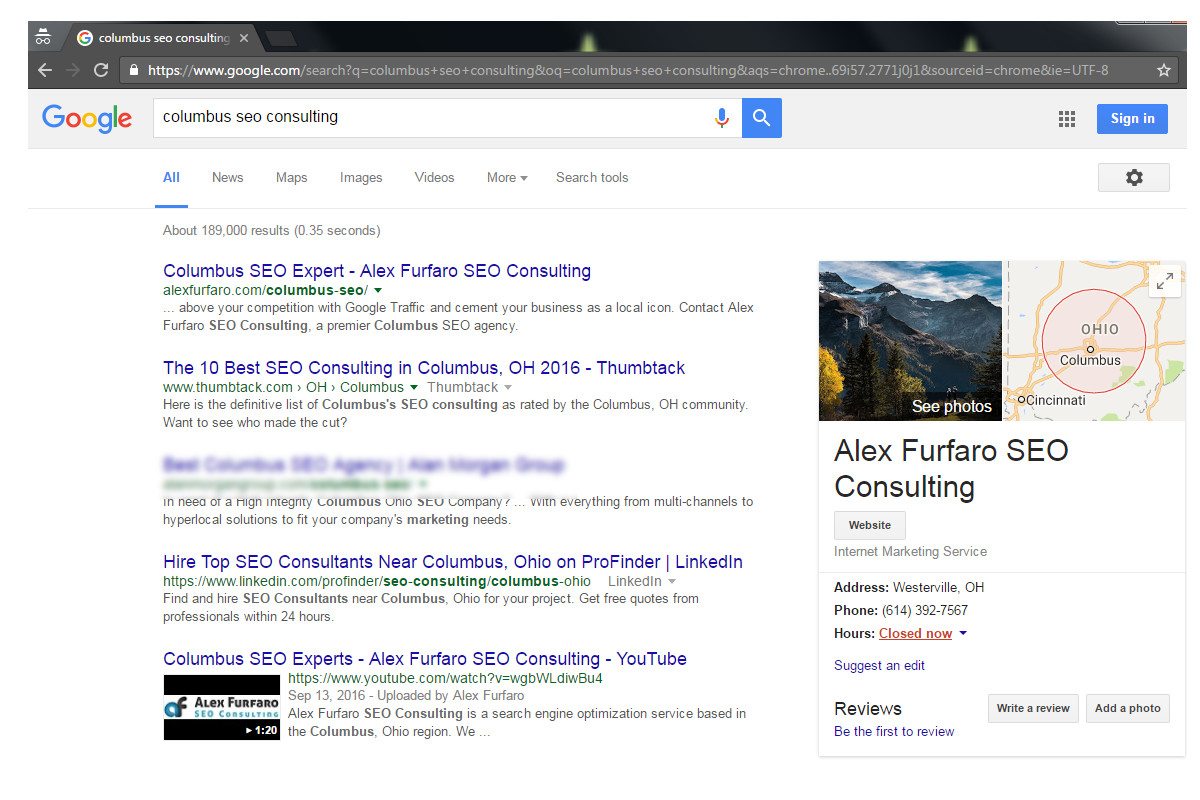Expand the More search filters dropdown
This screenshot has width=1200, height=800.
tap(507, 177)
